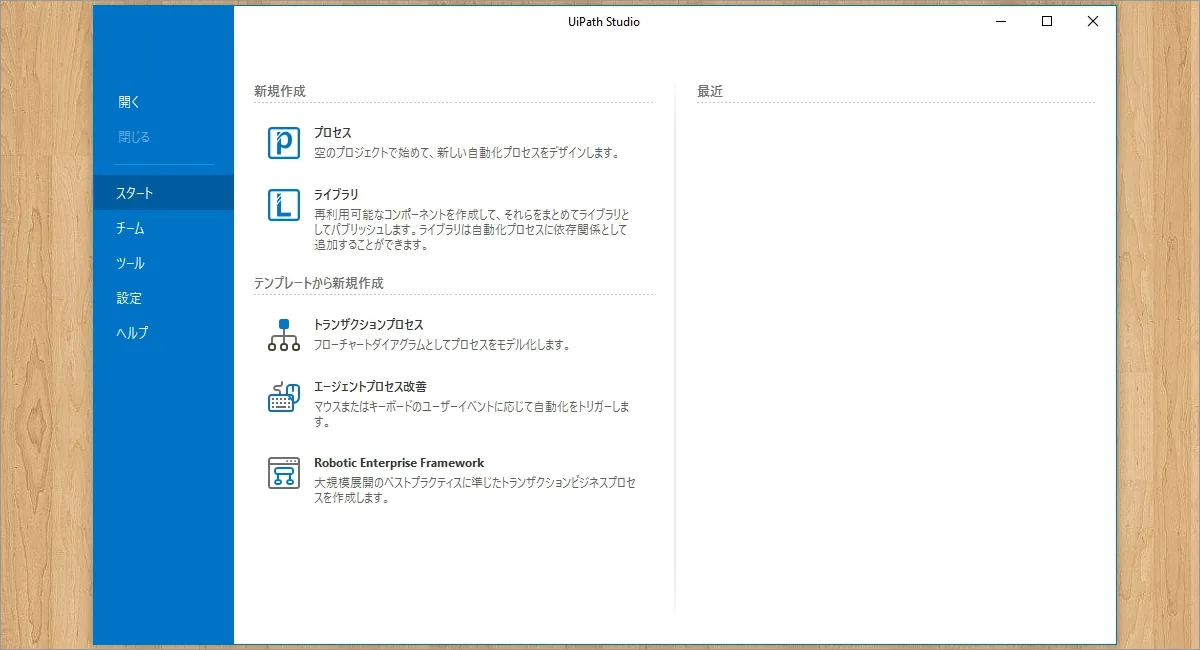The height and width of the screenshot is (650, 1200).
Task: Switch to the スタート tab
Action: click(163, 193)
